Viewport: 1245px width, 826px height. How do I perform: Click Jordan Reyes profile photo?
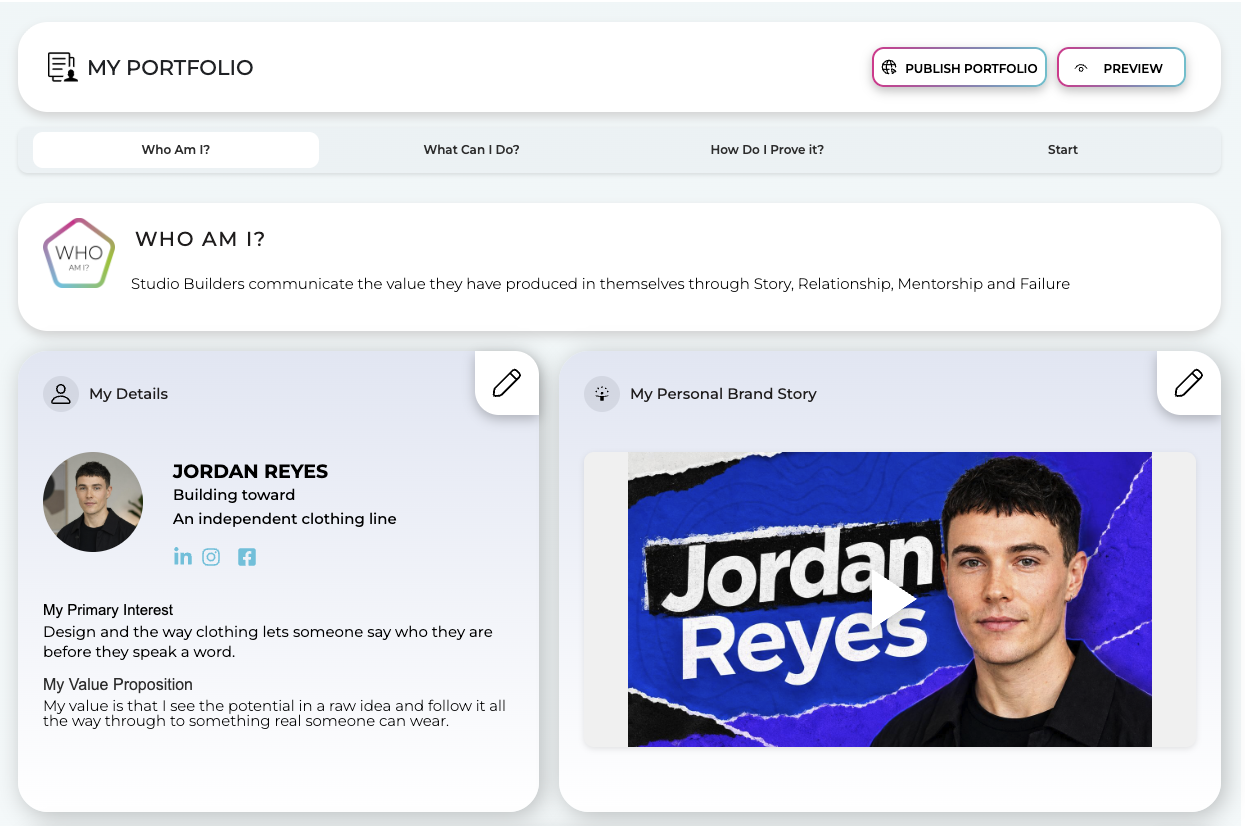[x=93, y=502]
